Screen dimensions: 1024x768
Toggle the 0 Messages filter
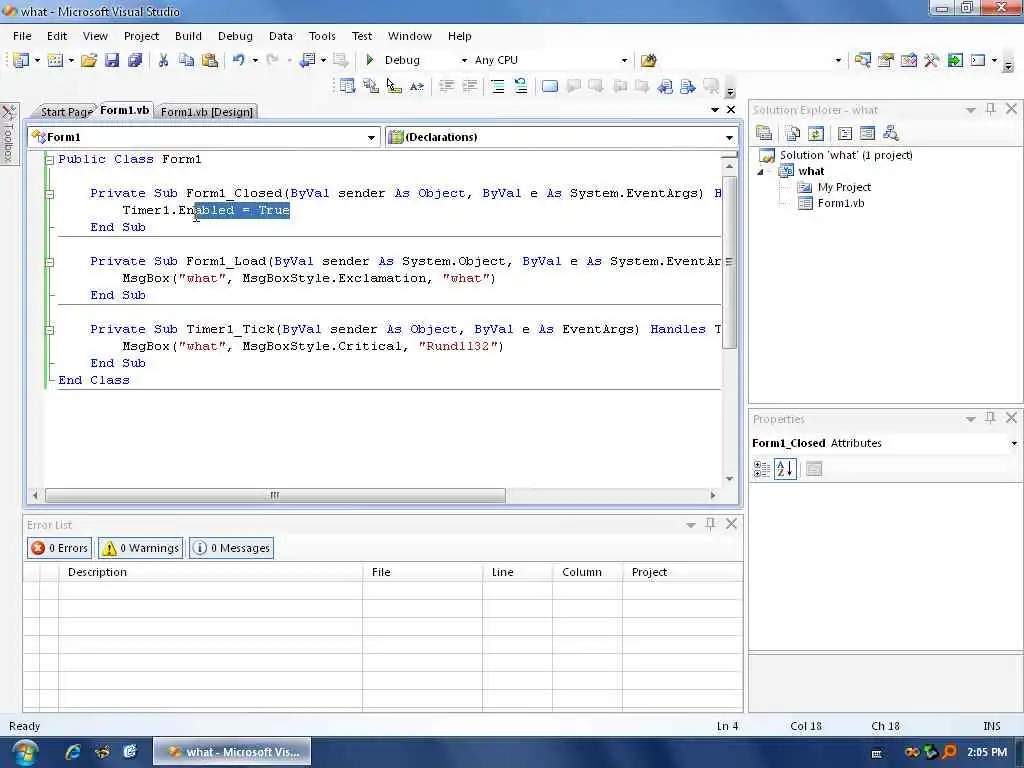point(231,548)
